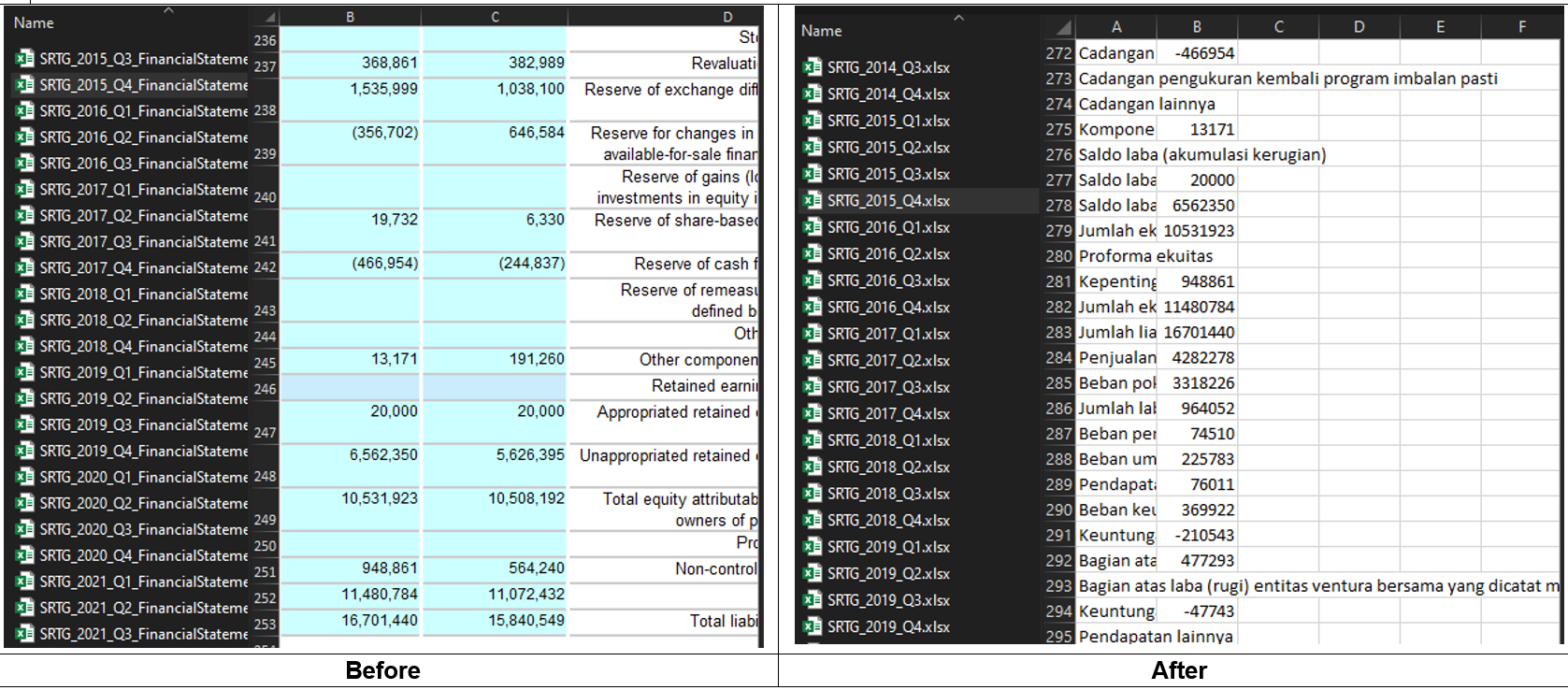Click Select All corner in Before spreadsheet
This screenshot has height=690, width=1568.
point(266,17)
